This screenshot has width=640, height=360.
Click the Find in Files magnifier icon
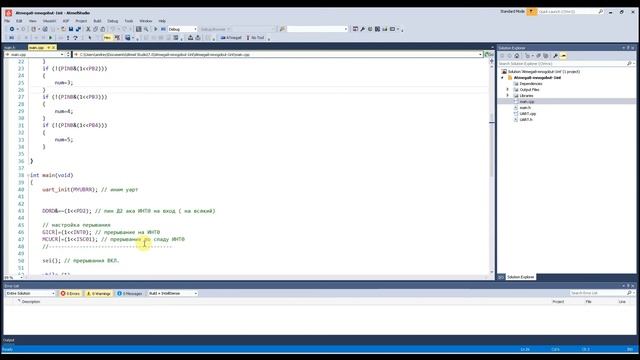coord(146,29)
